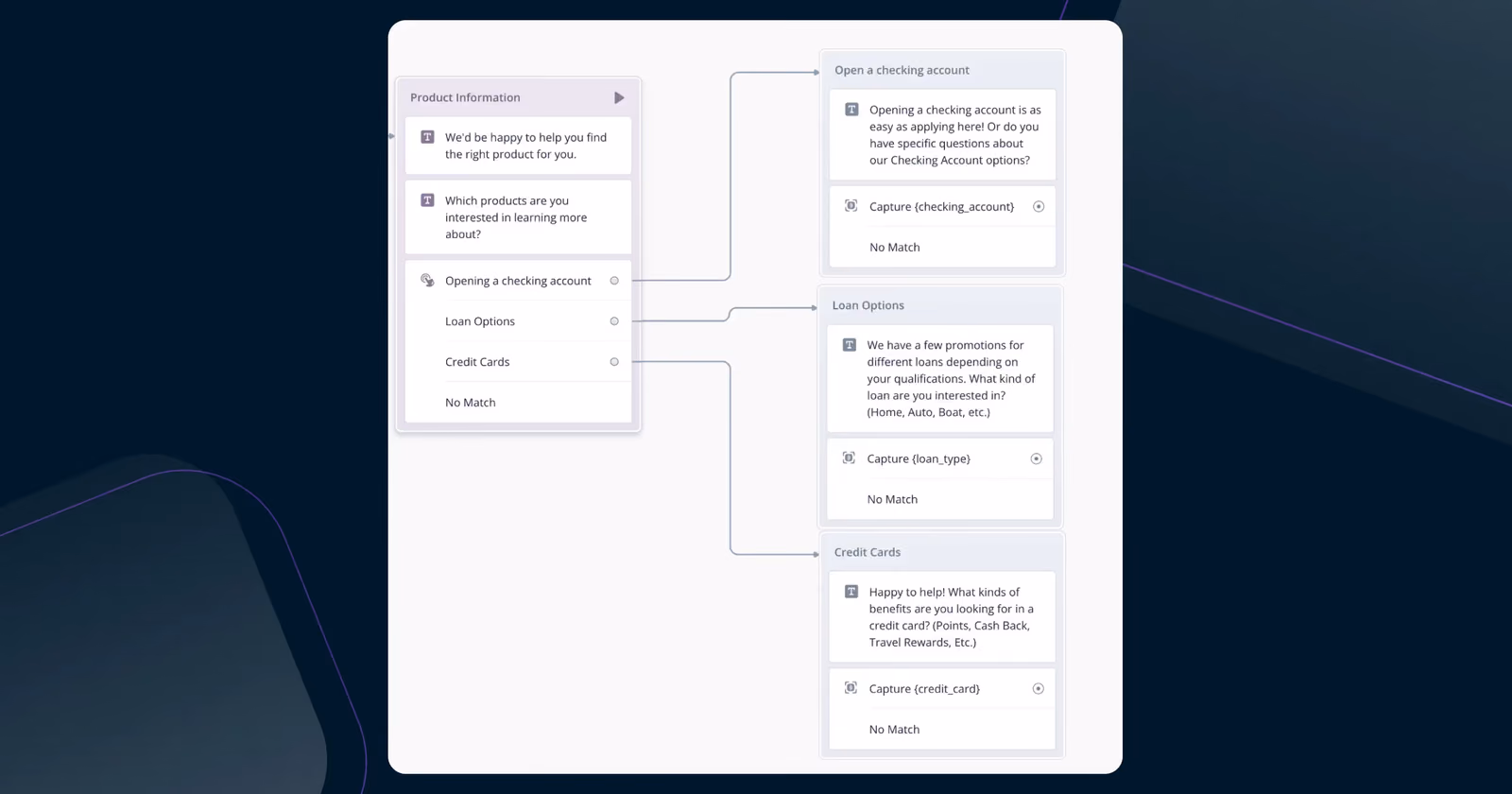Click the Capture {checking_account} output port

coord(1039,207)
